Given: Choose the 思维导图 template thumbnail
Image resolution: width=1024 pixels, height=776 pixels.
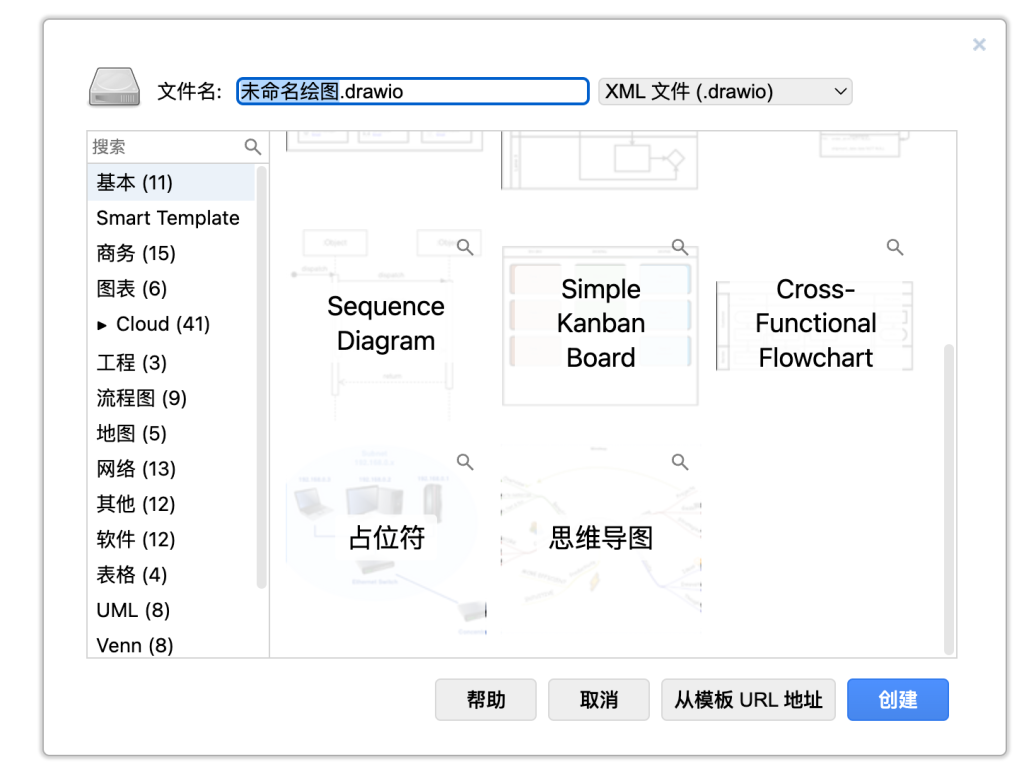Looking at the screenshot, I should point(601,538).
